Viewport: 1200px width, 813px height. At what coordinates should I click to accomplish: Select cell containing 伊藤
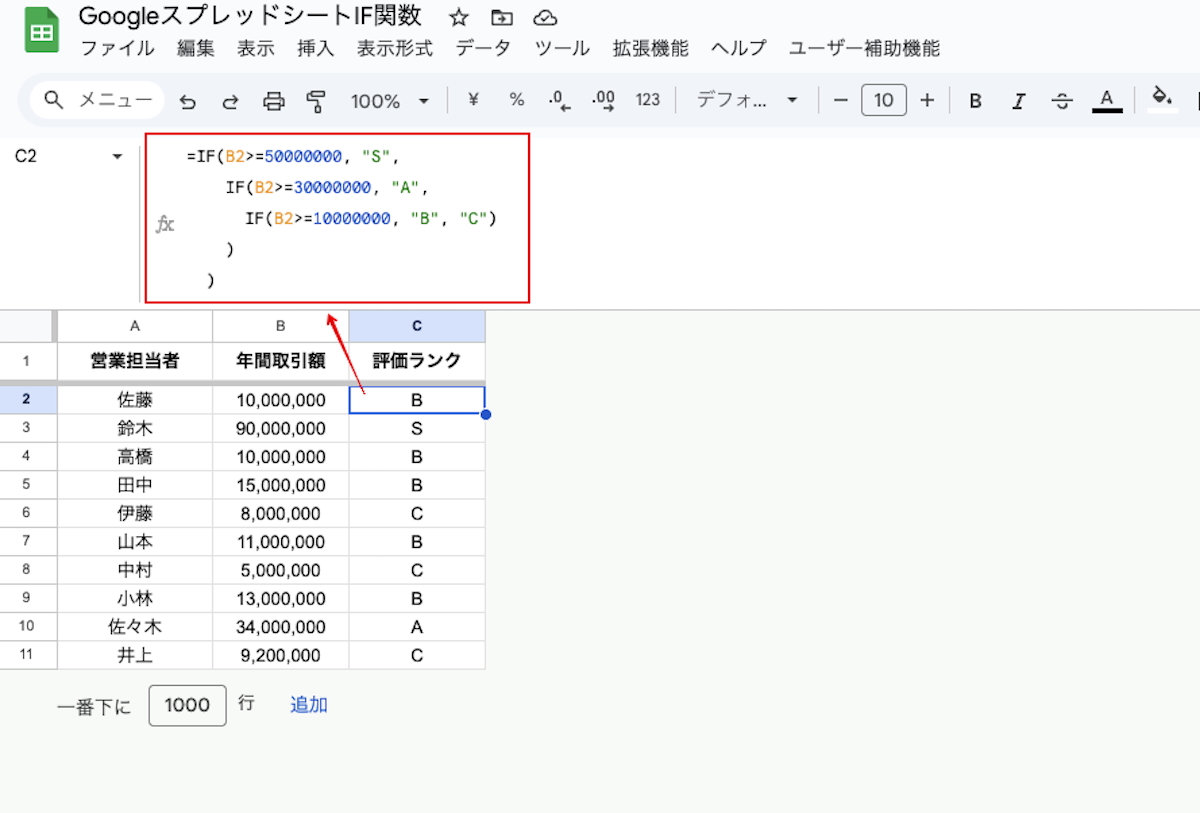pyautogui.click(x=135, y=514)
